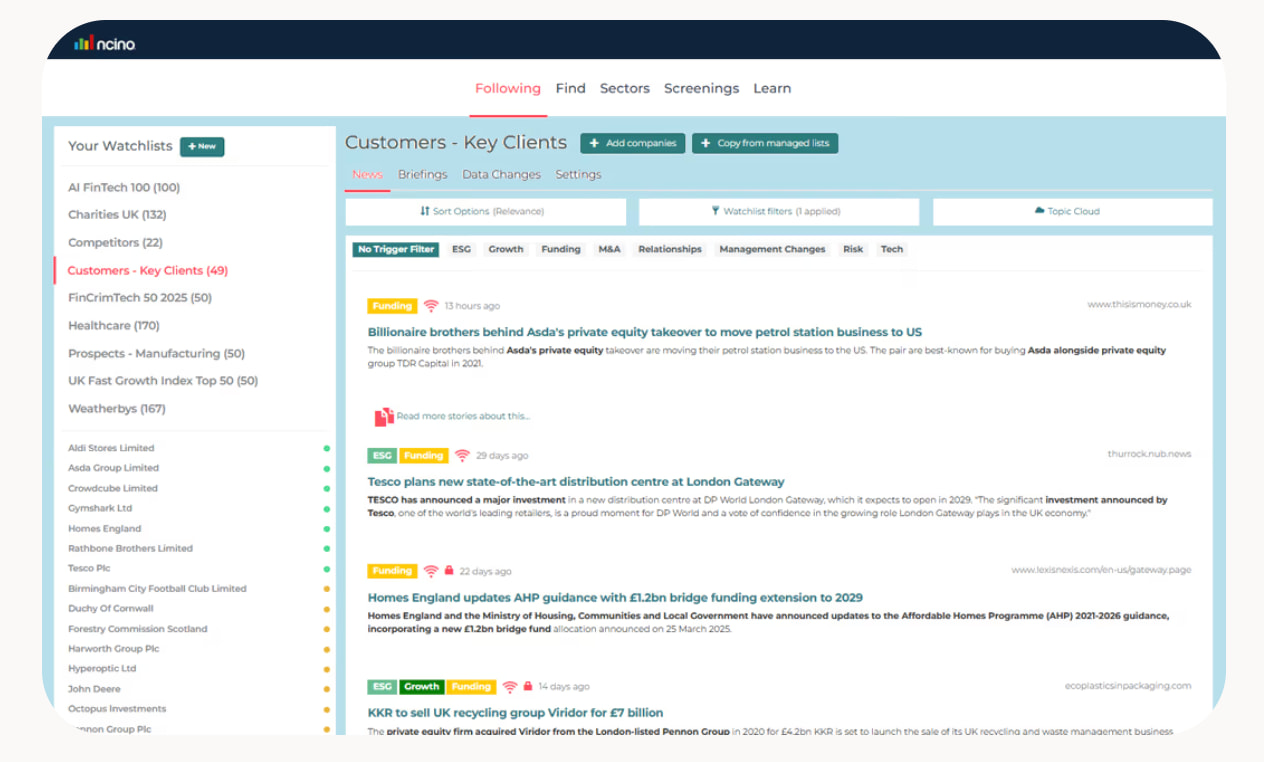Open the watchlist Settings sub-tab
This screenshot has height=762, width=1264.
tap(578, 174)
